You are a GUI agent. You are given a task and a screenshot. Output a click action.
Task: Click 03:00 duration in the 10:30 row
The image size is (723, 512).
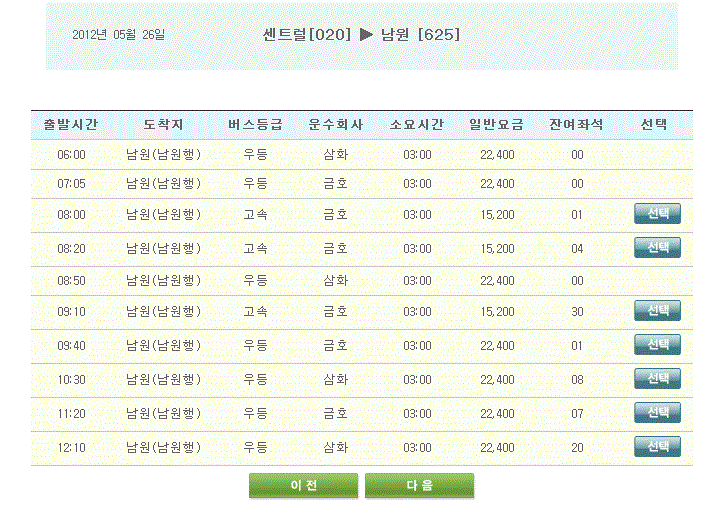(x=417, y=380)
